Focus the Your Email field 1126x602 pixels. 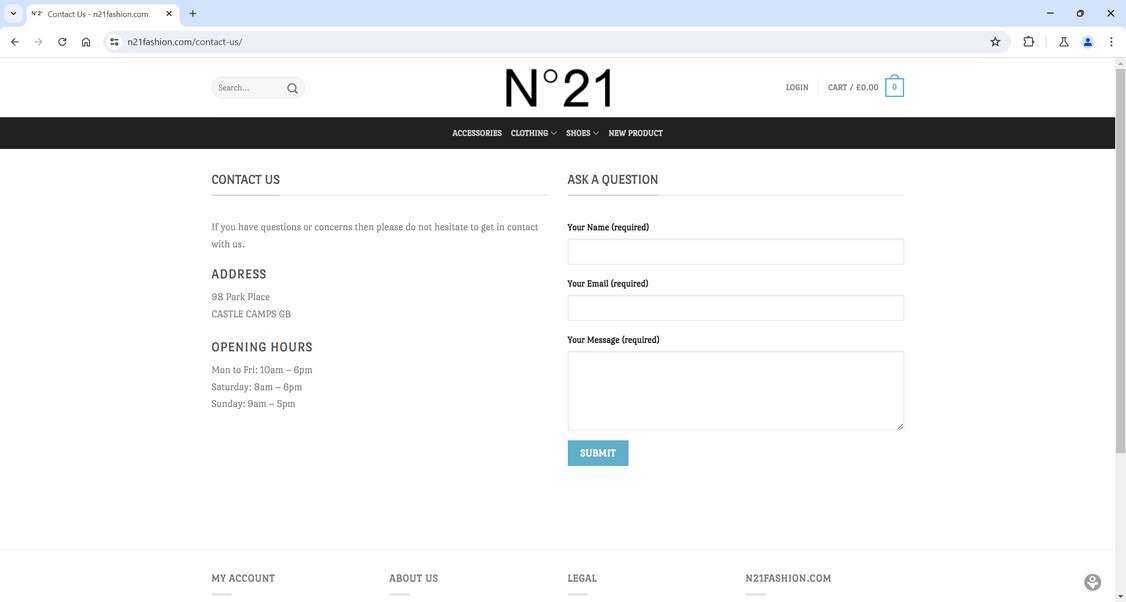point(735,307)
